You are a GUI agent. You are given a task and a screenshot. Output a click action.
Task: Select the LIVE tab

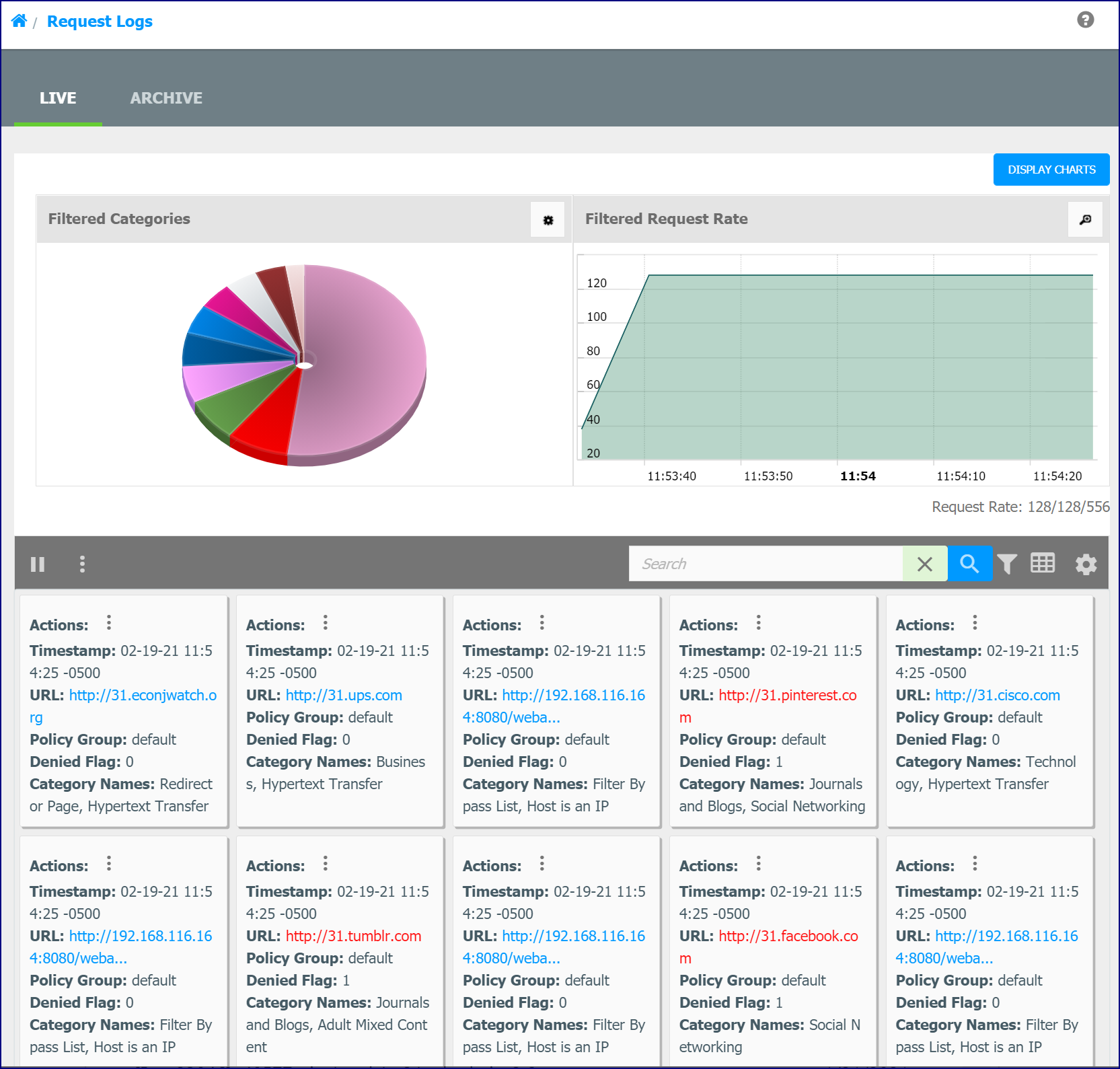point(58,98)
